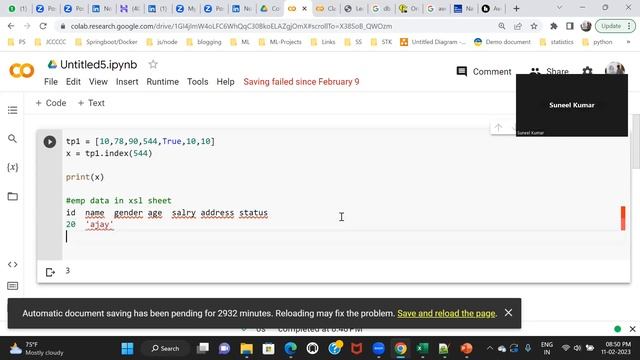Viewport: 640px width, 360px height.
Task: Click the code line print(x)
Action: [85, 177]
